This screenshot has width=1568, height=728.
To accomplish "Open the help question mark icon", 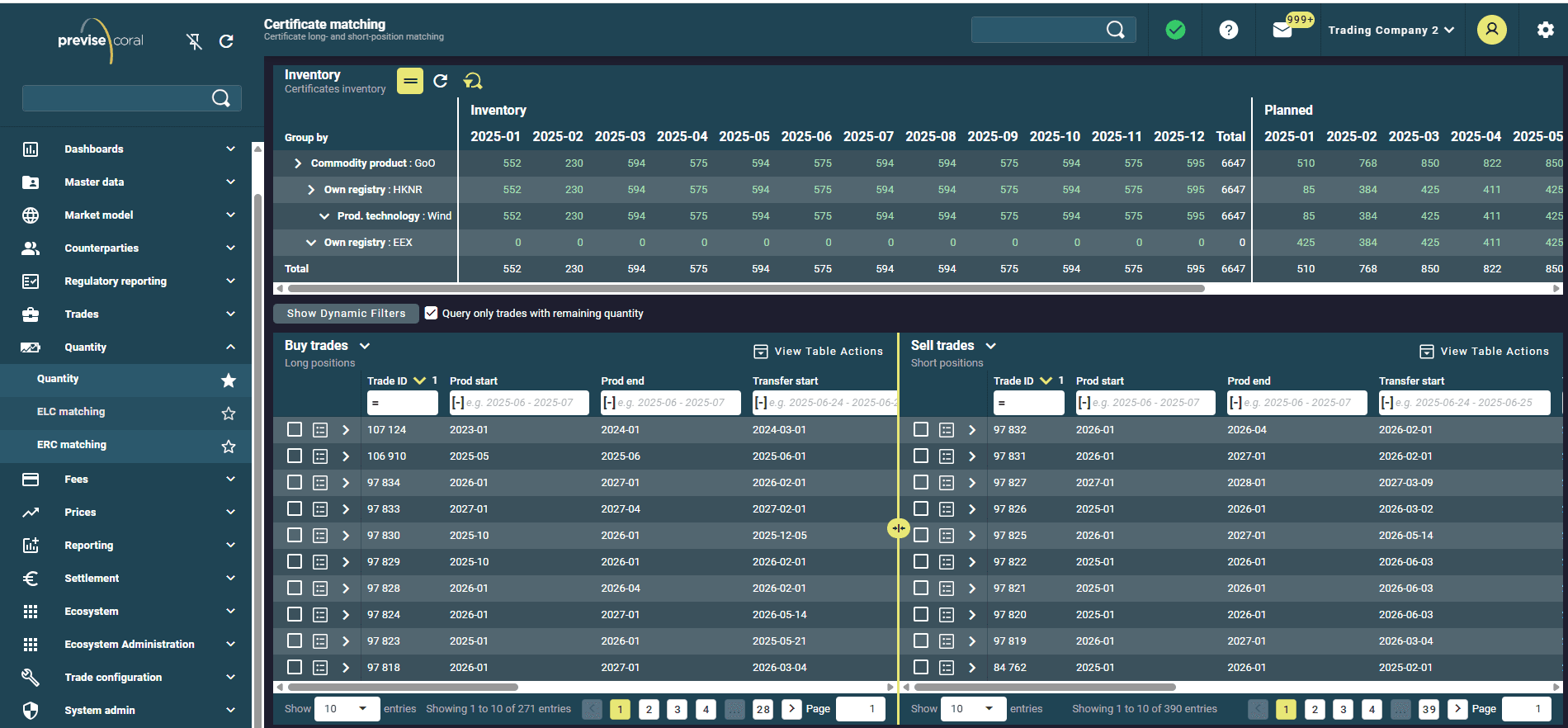I will (x=1228, y=31).
